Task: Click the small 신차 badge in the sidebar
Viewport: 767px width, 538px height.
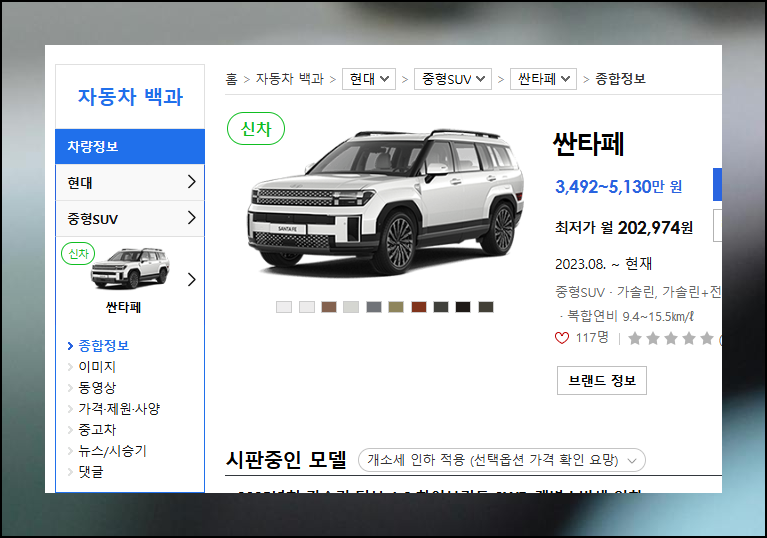Action: tap(78, 254)
